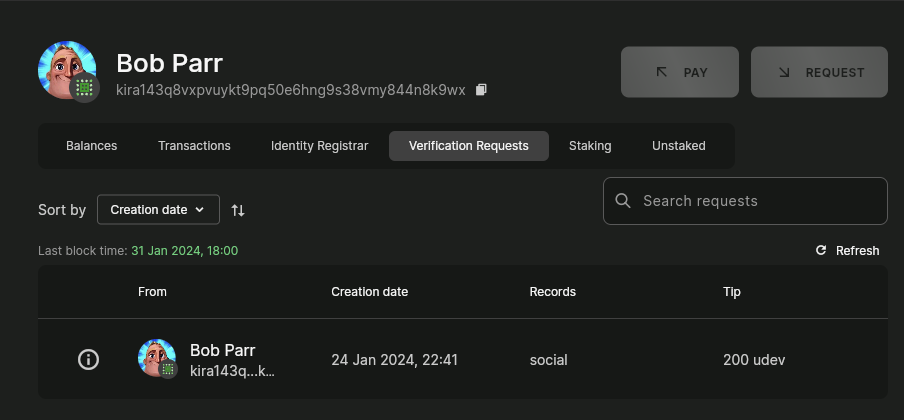Copy the kira wallet address
The width and height of the screenshot is (904, 420).
(x=481, y=90)
